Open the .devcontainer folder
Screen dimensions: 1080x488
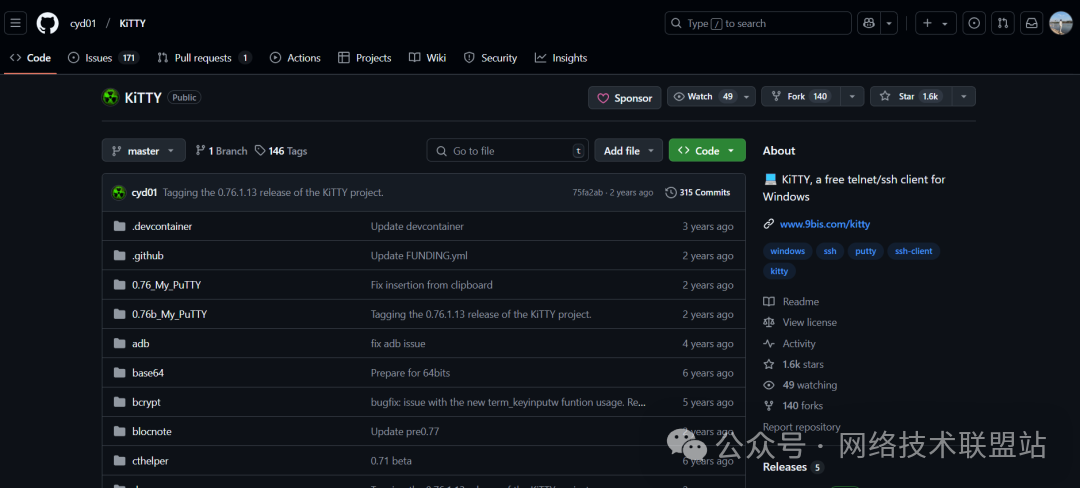click(x=162, y=226)
